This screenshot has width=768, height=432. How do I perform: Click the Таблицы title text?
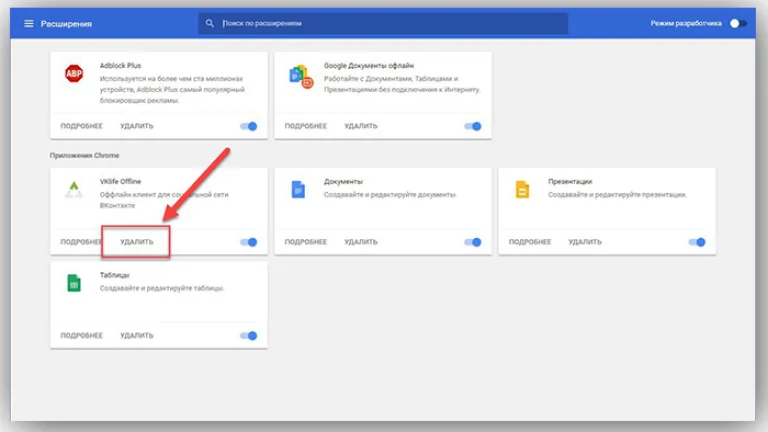[115, 275]
